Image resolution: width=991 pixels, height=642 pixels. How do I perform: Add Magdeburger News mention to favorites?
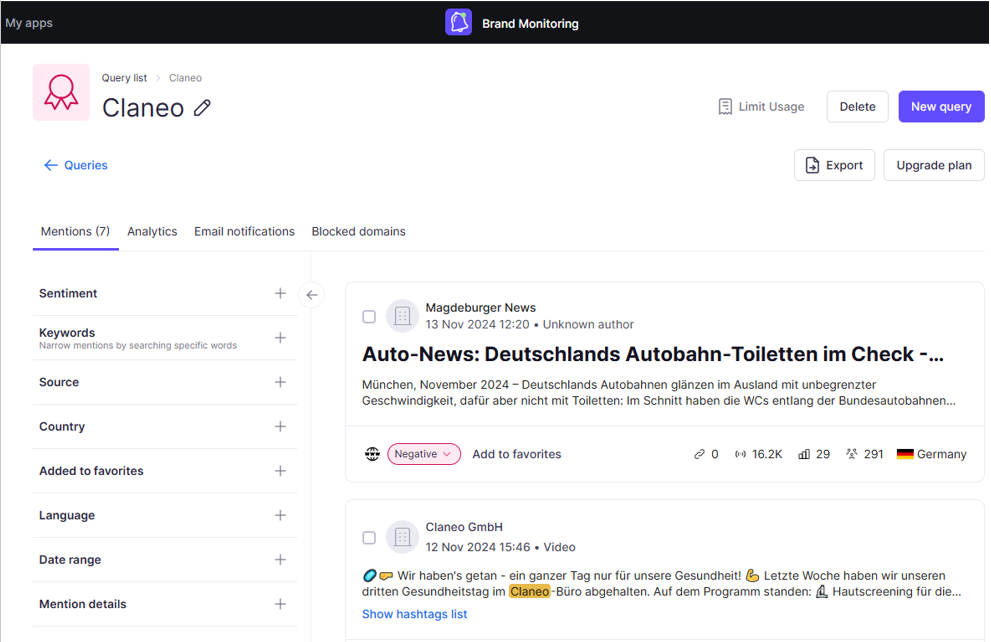click(x=517, y=454)
